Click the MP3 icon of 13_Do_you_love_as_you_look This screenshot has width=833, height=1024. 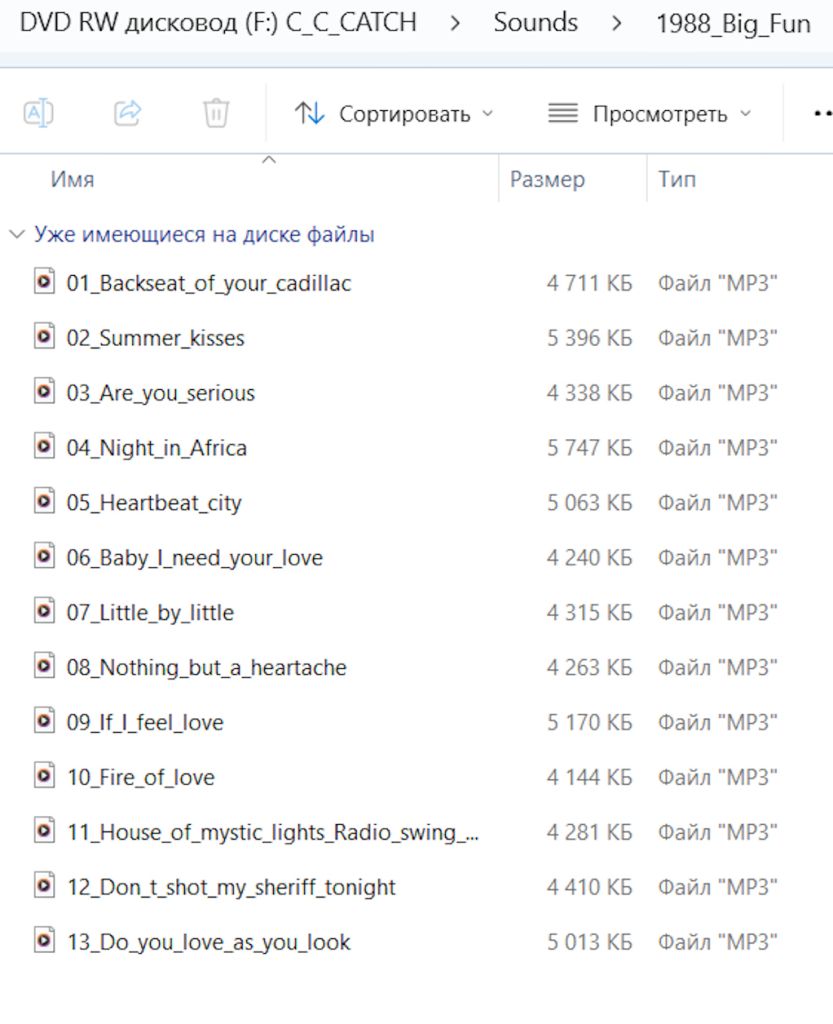click(x=44, y=941)
